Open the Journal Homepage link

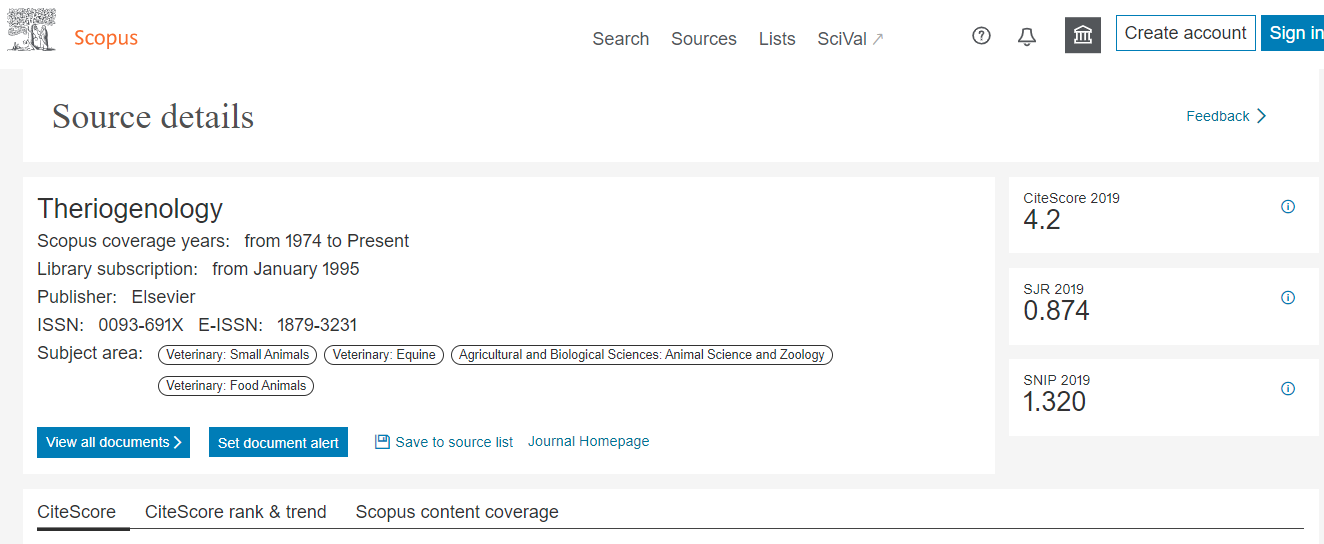tap(588, 441)
